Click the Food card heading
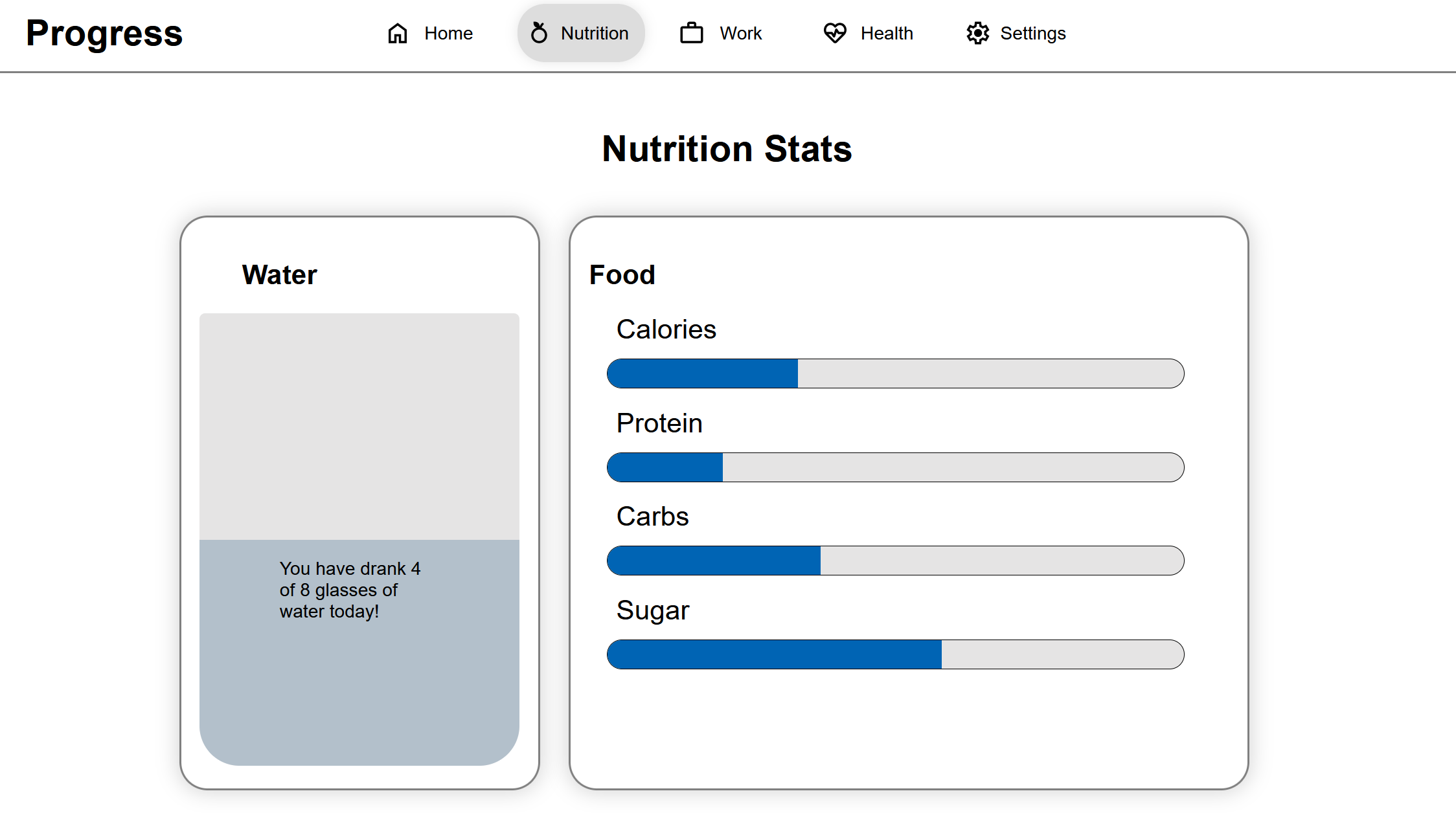The width and height of the screenshot is (1456, 813). (622, 275)
